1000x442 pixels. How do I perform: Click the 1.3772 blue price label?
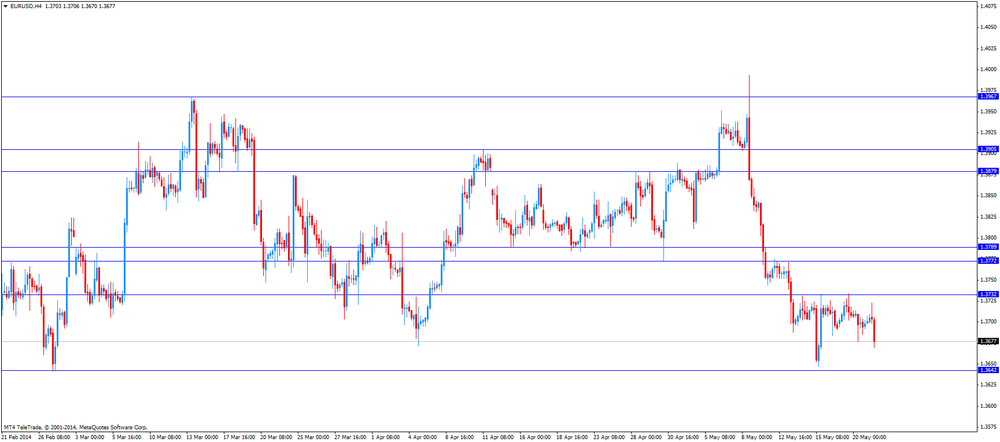(988, 261)
